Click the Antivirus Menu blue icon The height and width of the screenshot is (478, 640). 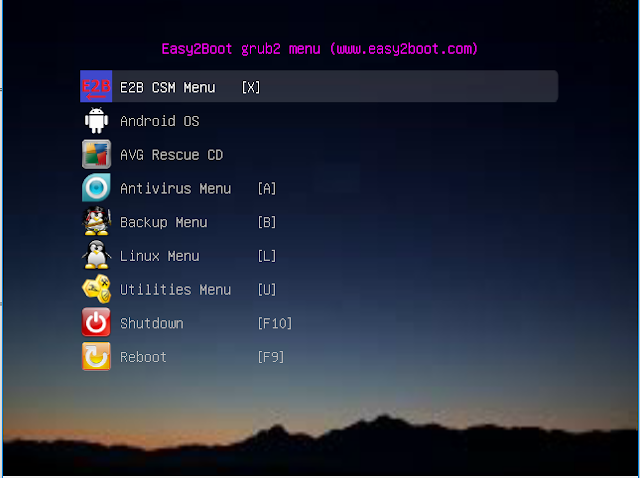coord(96,188)
